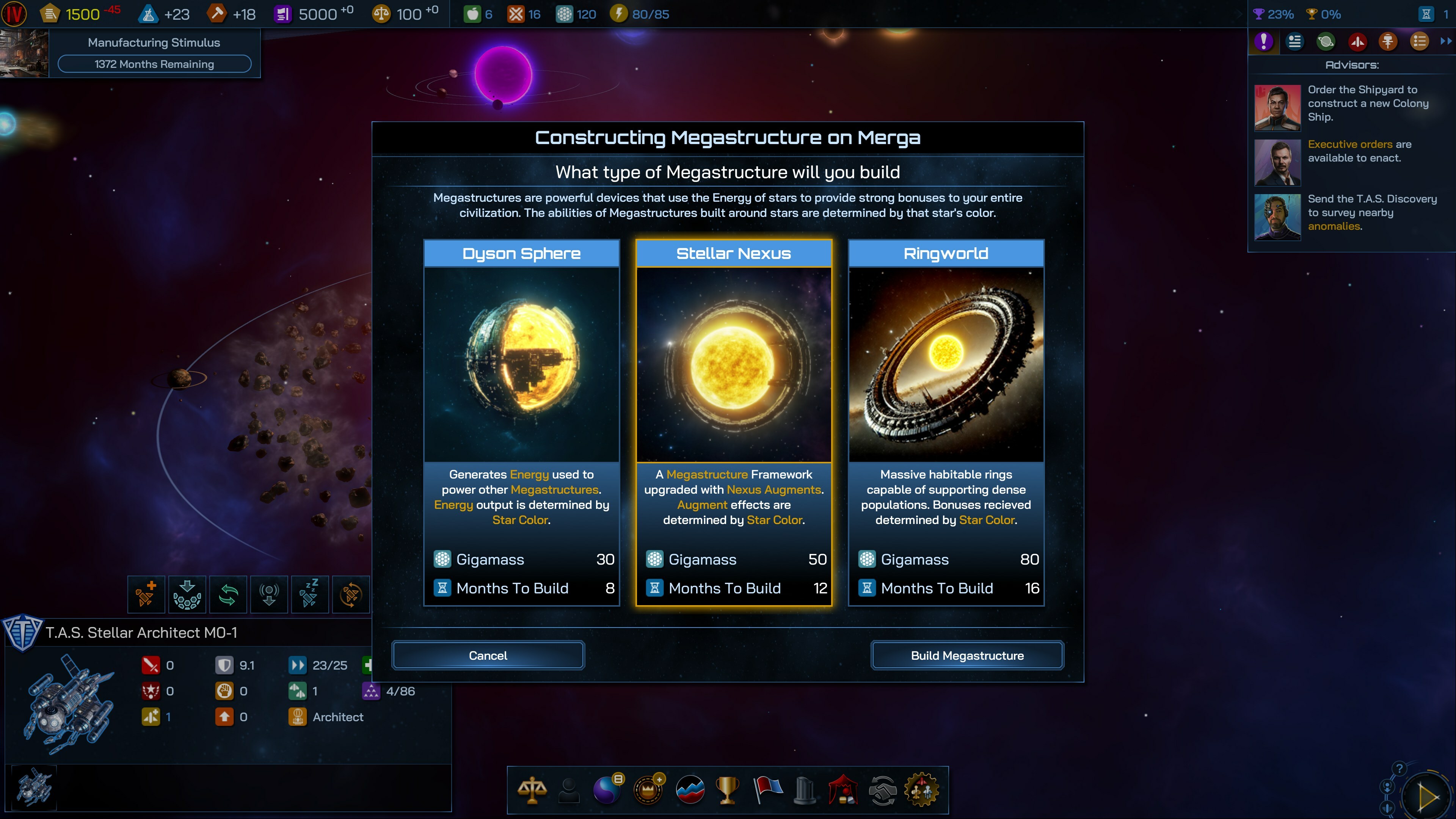This screenshot has height=819, width=1456.
Task: Select the purple exclamation advisors tab
Action: [x=1264, y=41]
